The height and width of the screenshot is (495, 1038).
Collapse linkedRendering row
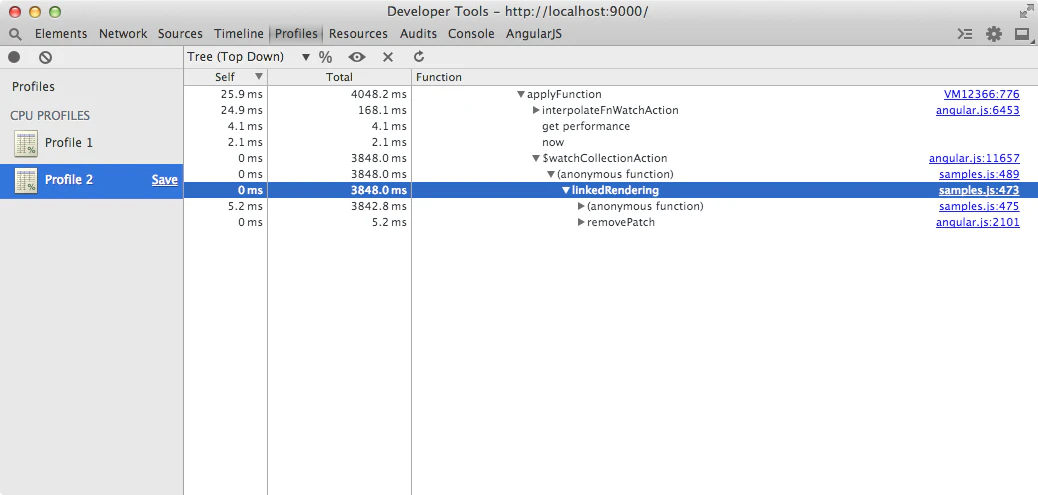click(x=566, y=191)
